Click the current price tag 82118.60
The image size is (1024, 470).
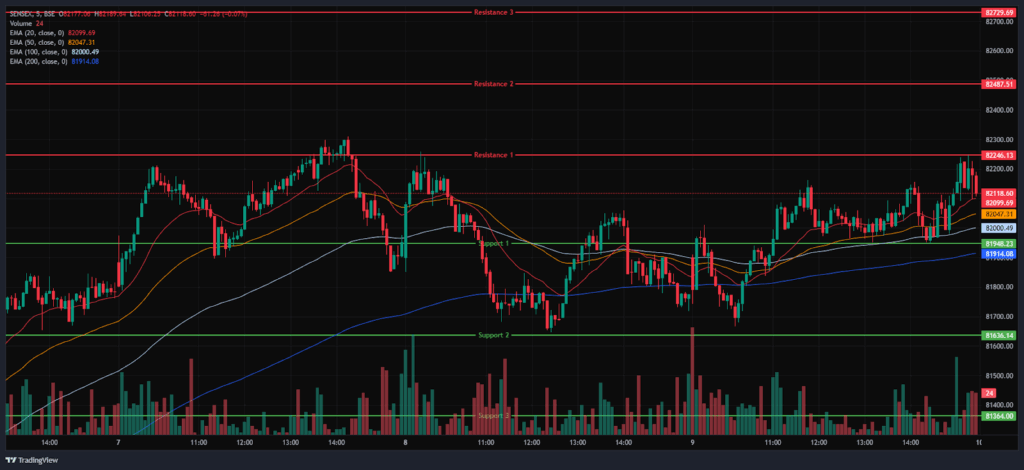tap(999, 193)
